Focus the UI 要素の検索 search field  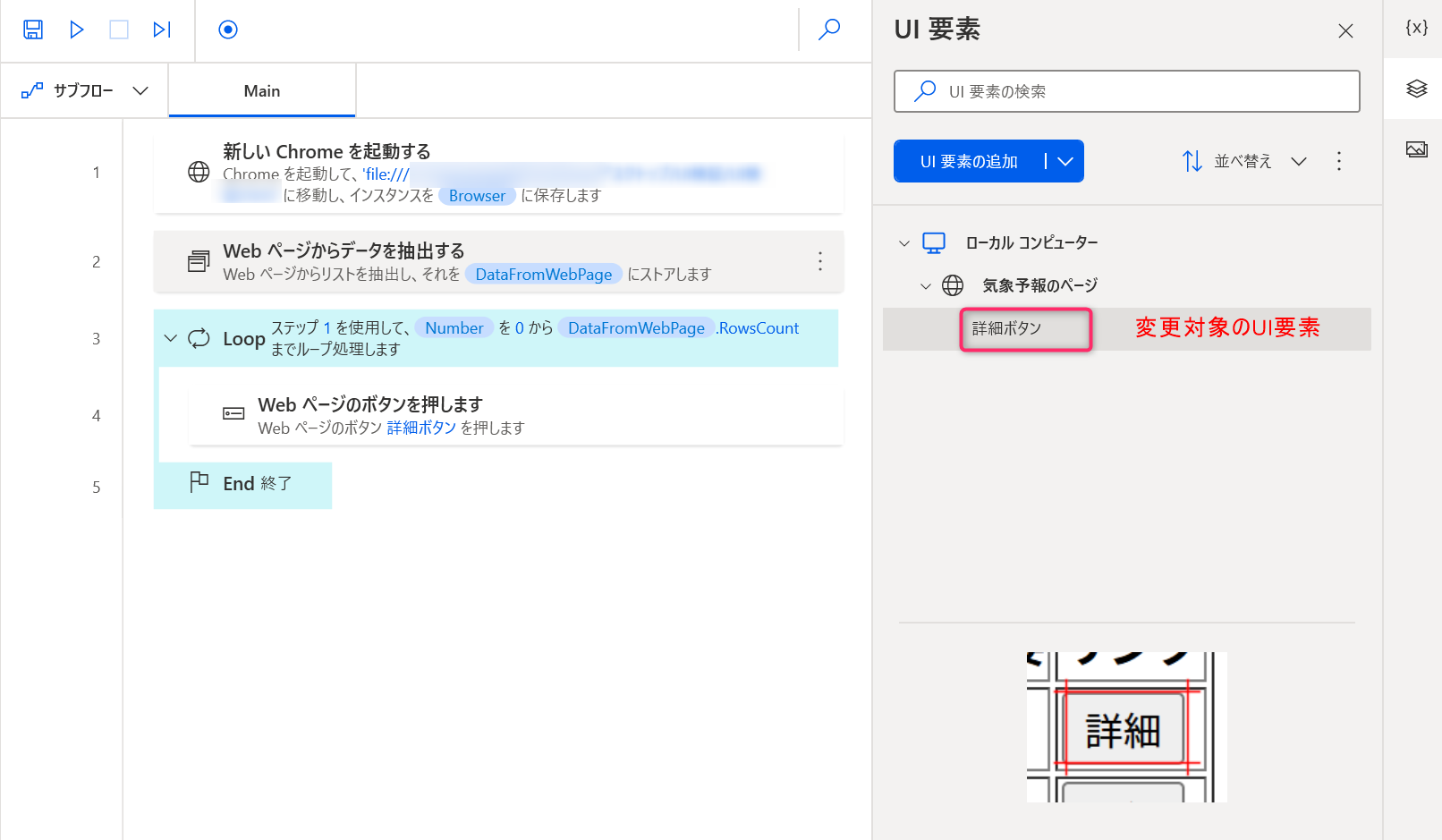click(x=1127, y=91)
